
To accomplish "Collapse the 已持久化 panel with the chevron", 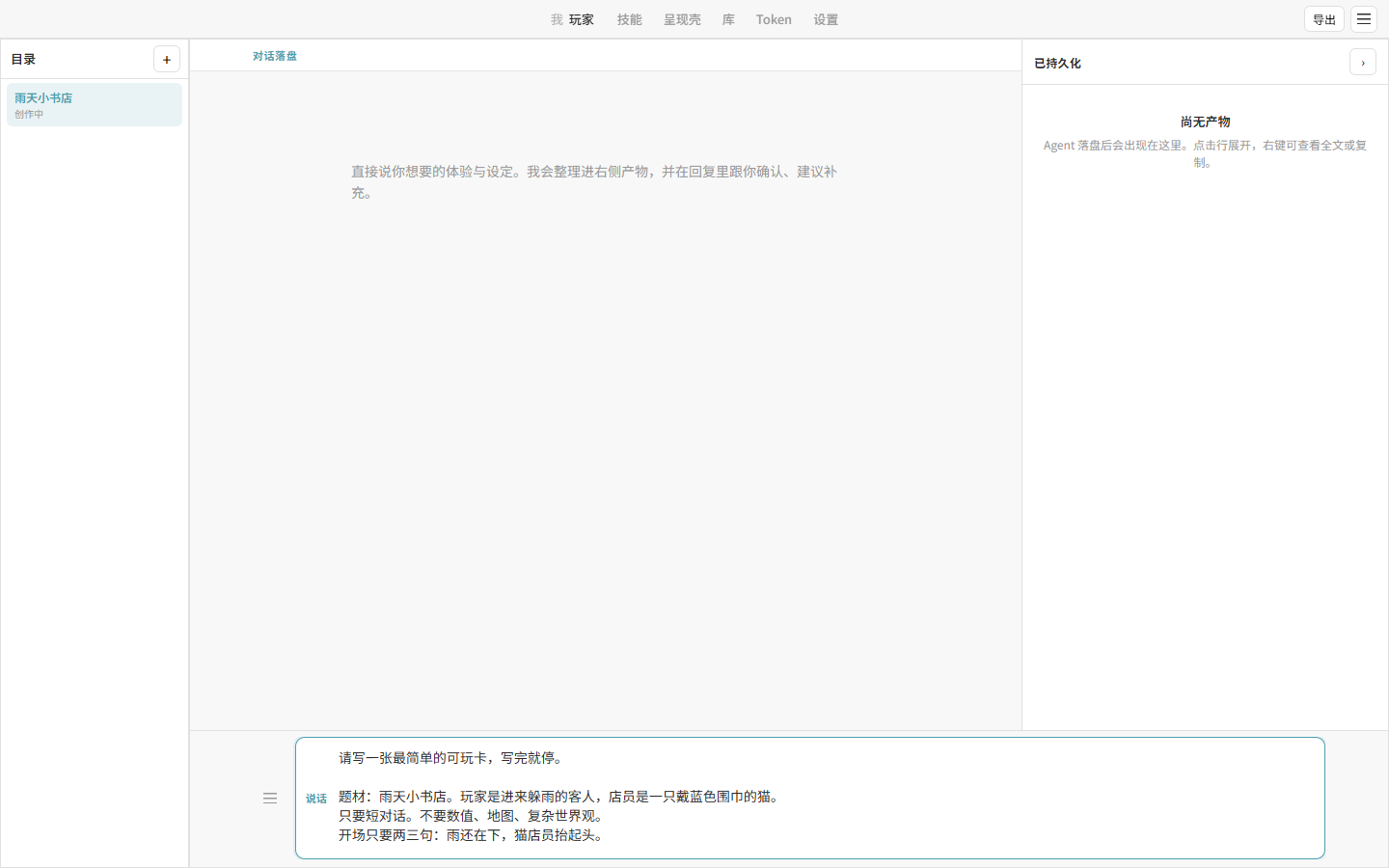I will pyautogui.click(x=1363, y=63).
